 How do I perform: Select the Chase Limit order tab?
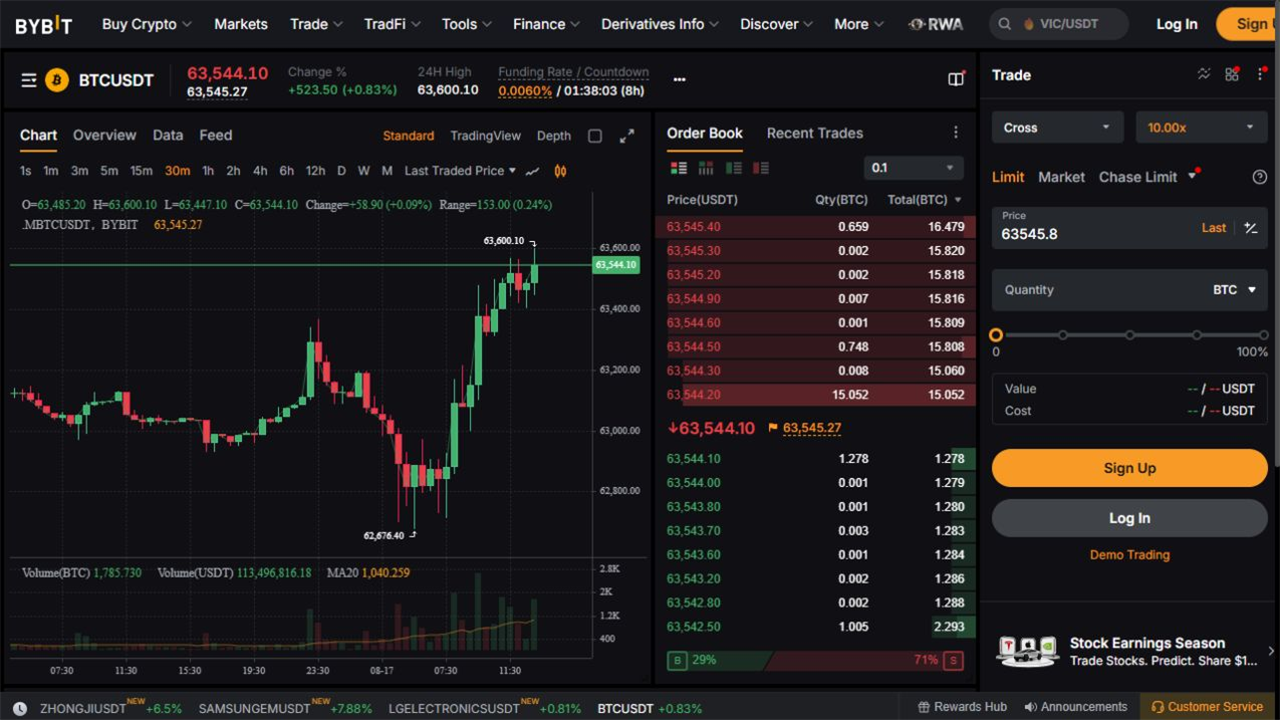[1138, 177]
